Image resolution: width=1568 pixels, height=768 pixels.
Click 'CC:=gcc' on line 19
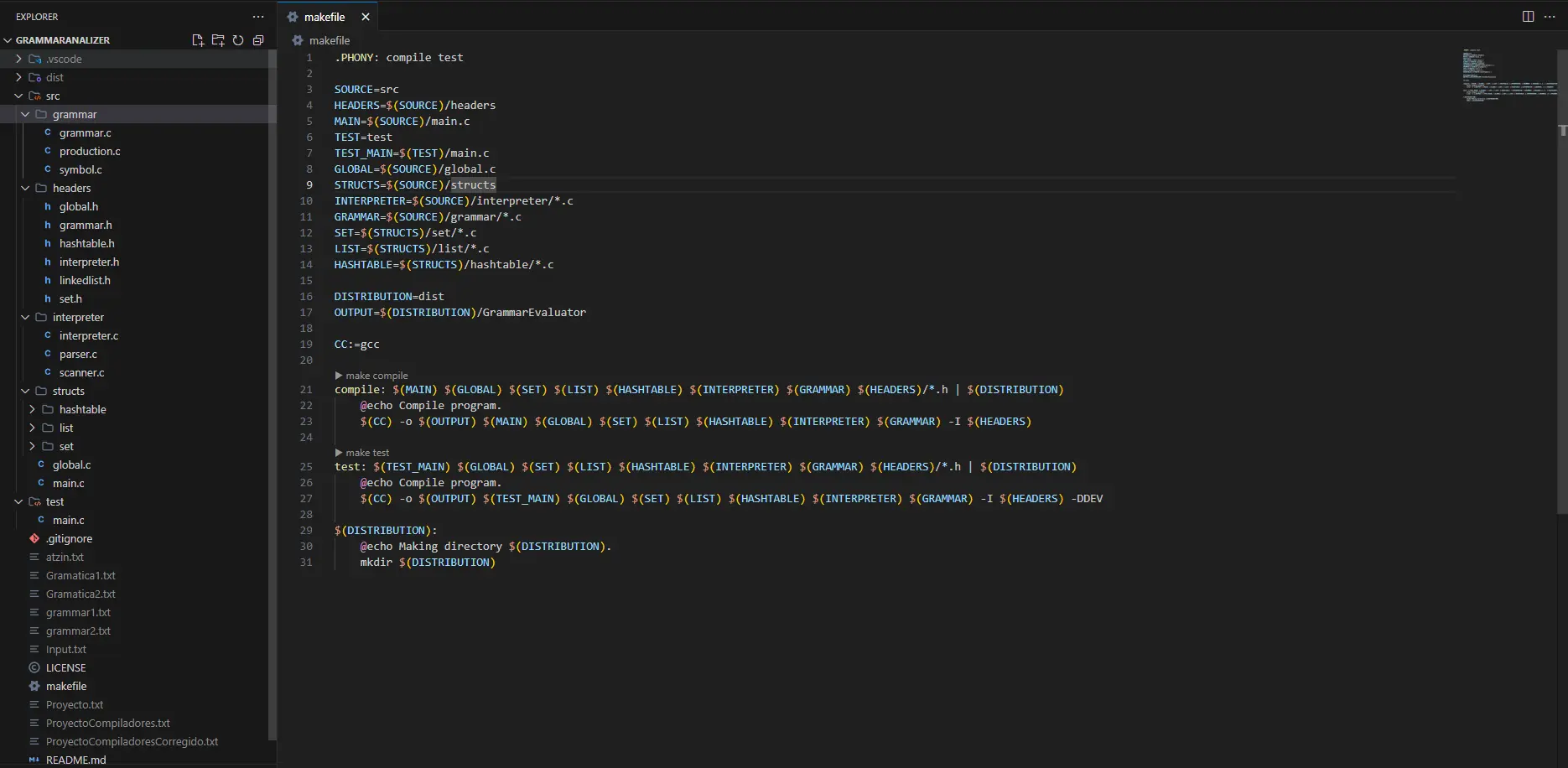[357, 344]
